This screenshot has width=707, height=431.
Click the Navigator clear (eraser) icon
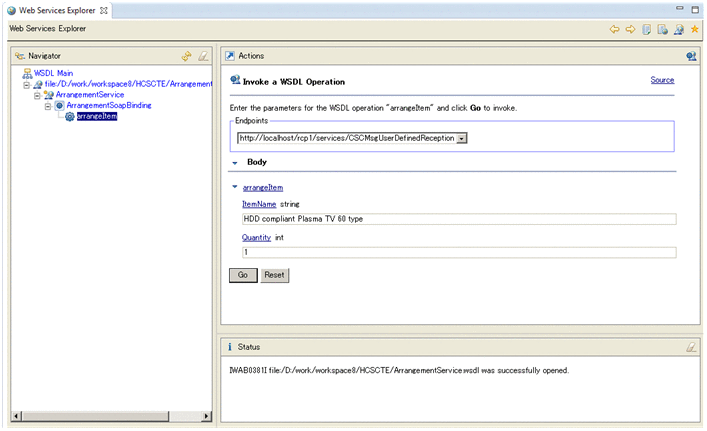pyautogui.click(x=203, y=56)
